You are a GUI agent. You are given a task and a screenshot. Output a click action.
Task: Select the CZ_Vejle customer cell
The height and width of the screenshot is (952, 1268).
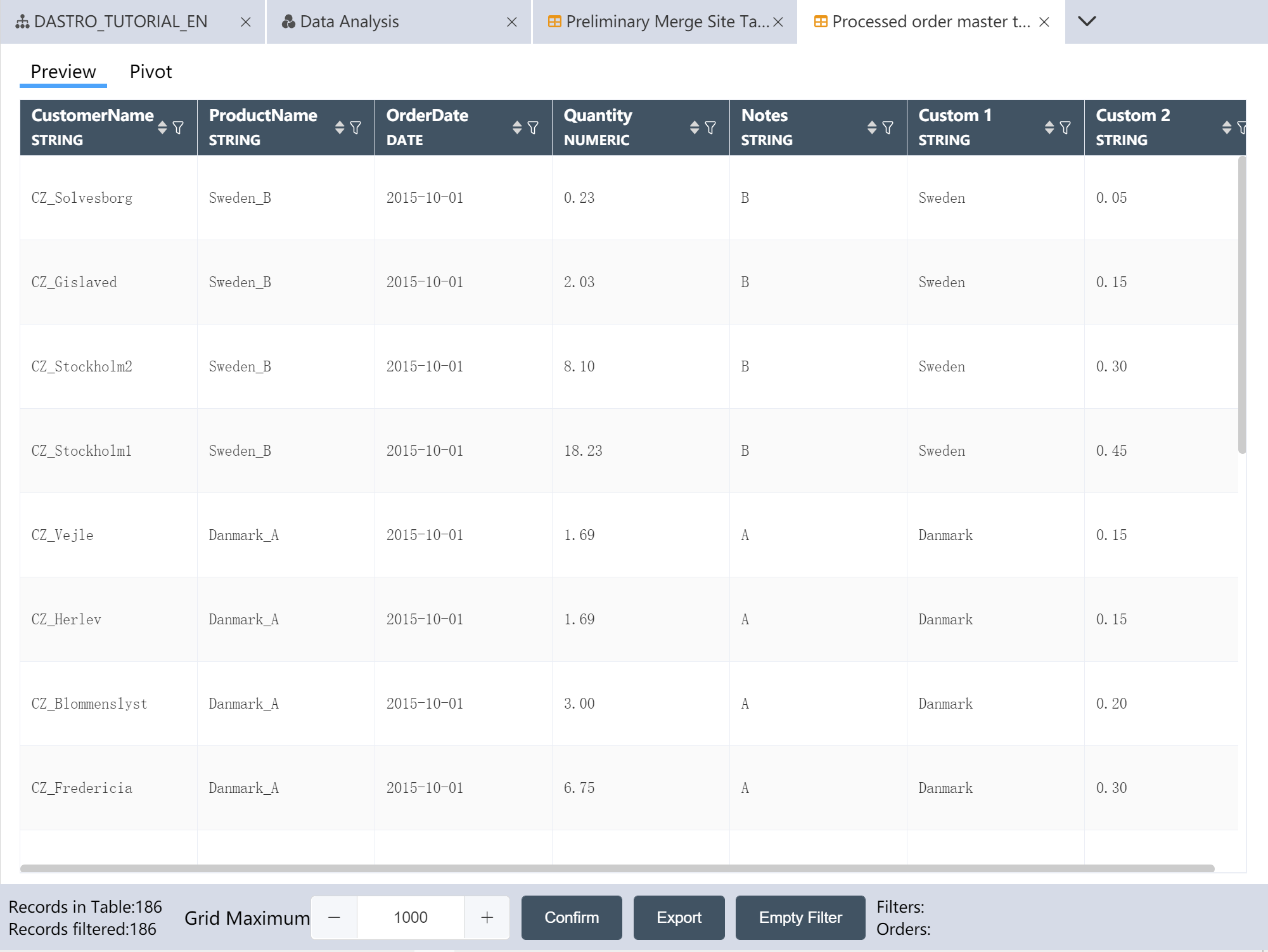108,535
